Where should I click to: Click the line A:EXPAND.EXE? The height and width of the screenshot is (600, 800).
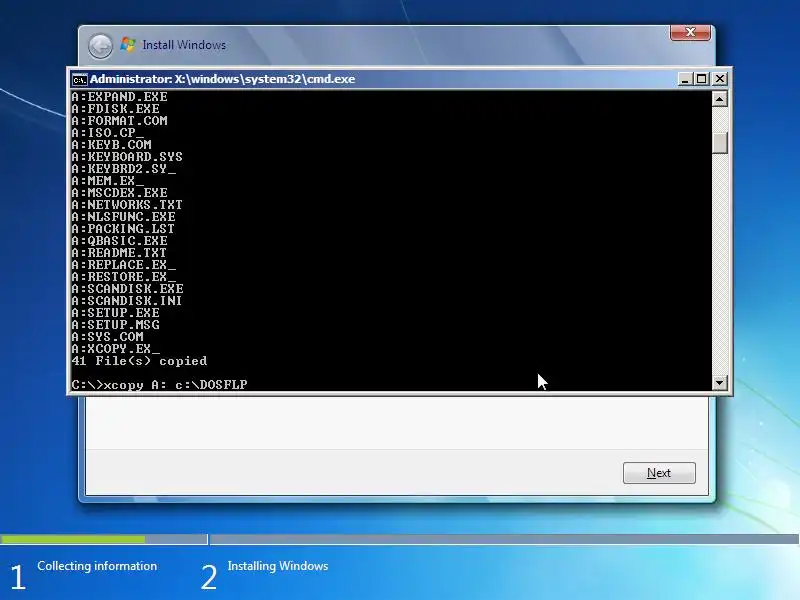(119, 96)
